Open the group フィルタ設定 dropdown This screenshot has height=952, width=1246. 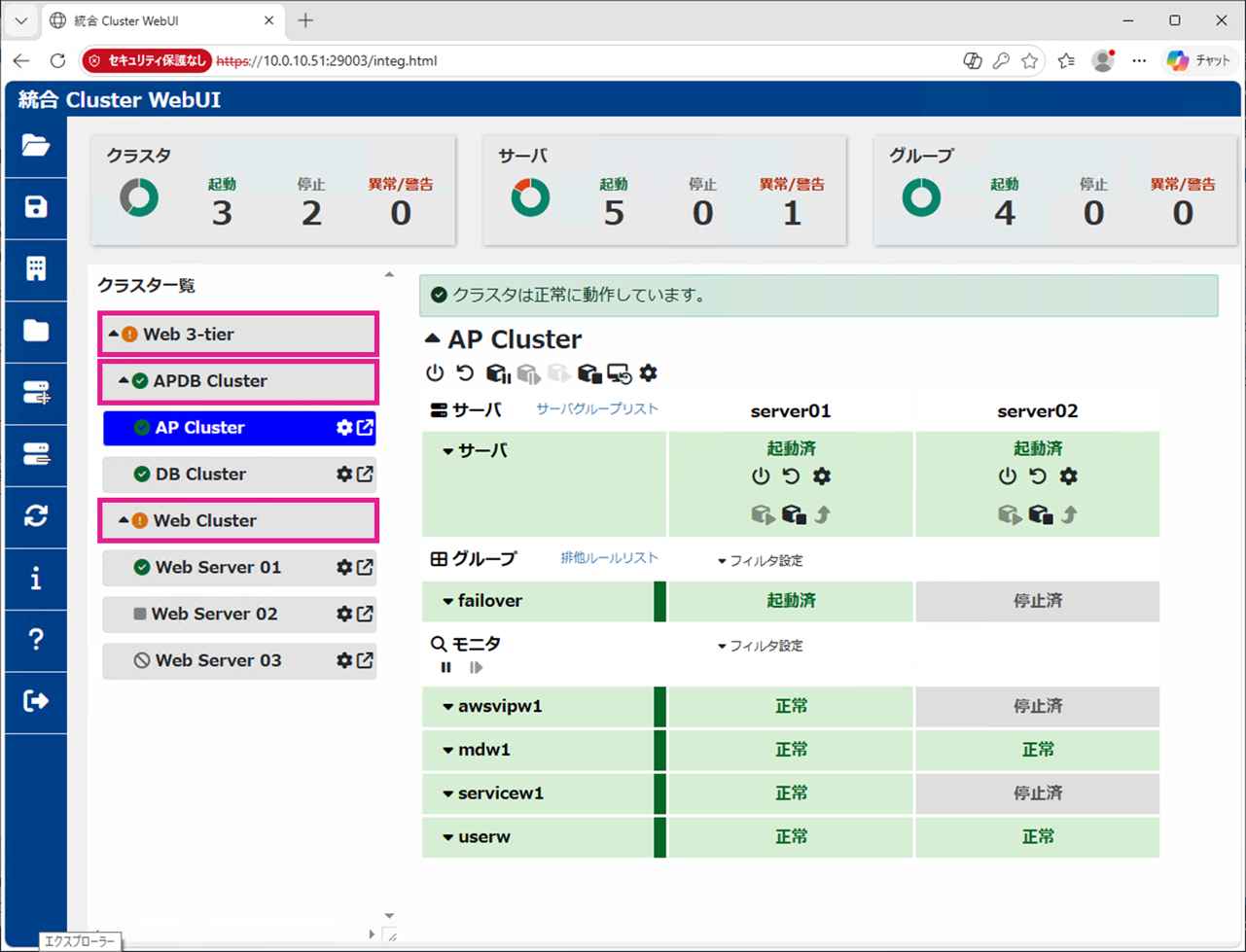point(761,561)
